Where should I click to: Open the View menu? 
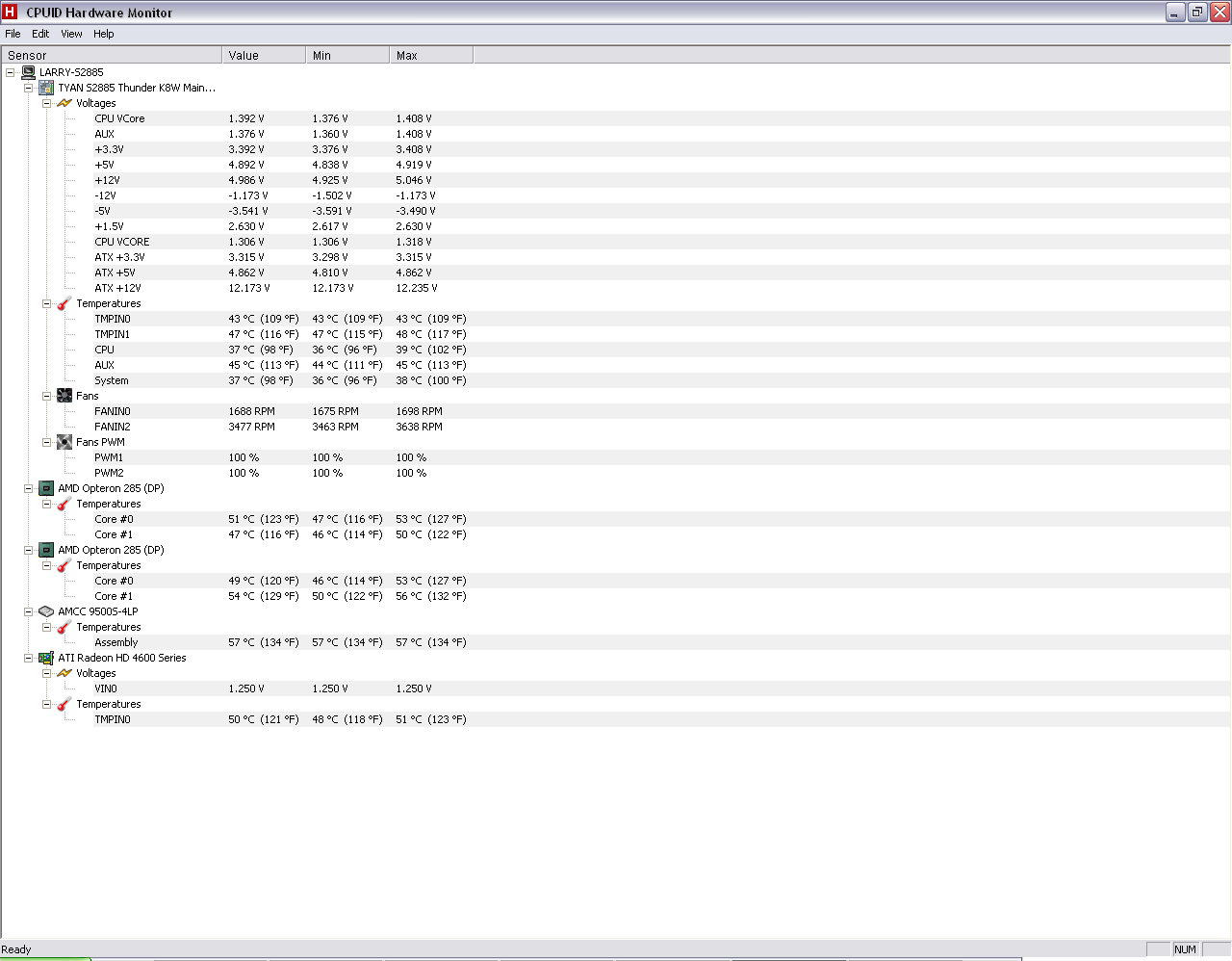(x=71, y=34)
